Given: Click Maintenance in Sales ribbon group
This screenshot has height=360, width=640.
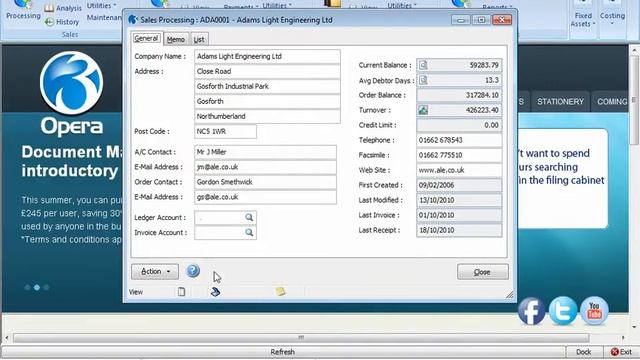Looking at the screenshot, I should pyautogui.click(x=104, y=18).
